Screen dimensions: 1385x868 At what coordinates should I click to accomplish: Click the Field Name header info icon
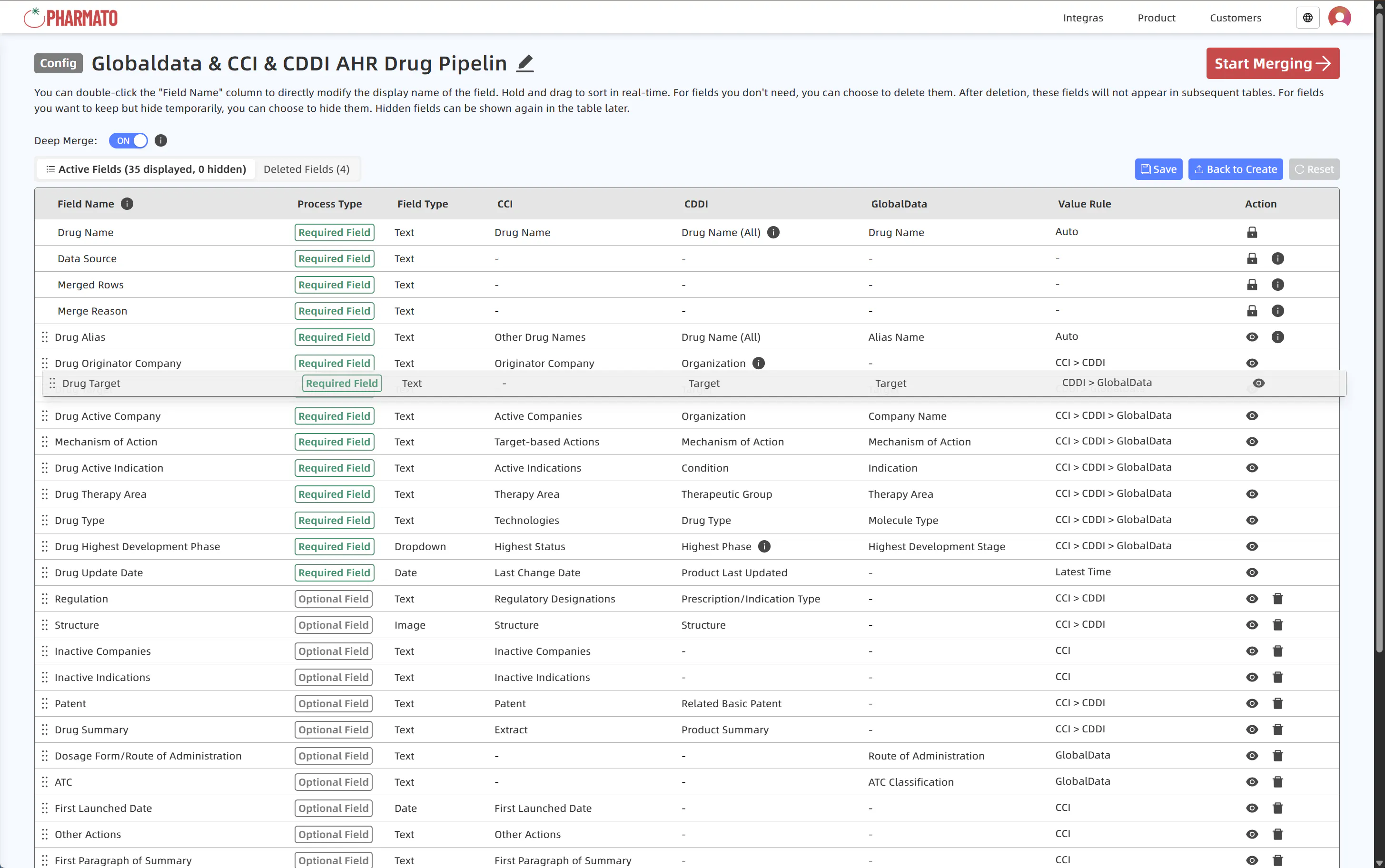(127, 204)
